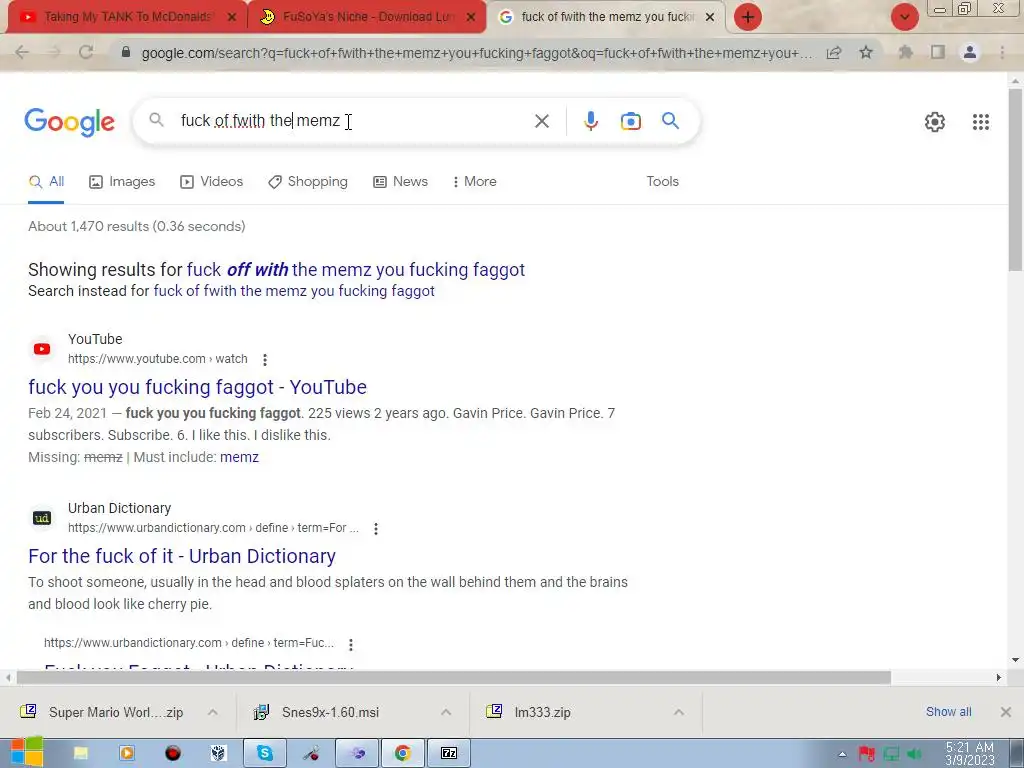Close the downloads bar
The width and height of the screenshot is (1024, 768).
[1006, 712]
